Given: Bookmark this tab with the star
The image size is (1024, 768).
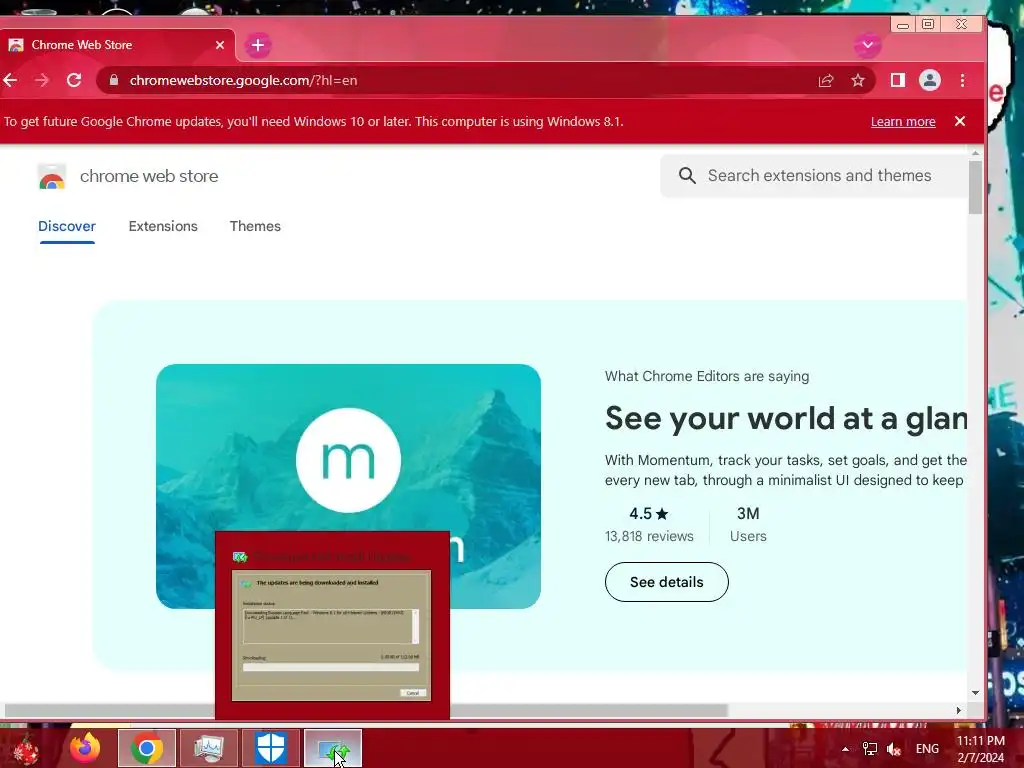Looking at the screenshot, I should coord(858,80).
